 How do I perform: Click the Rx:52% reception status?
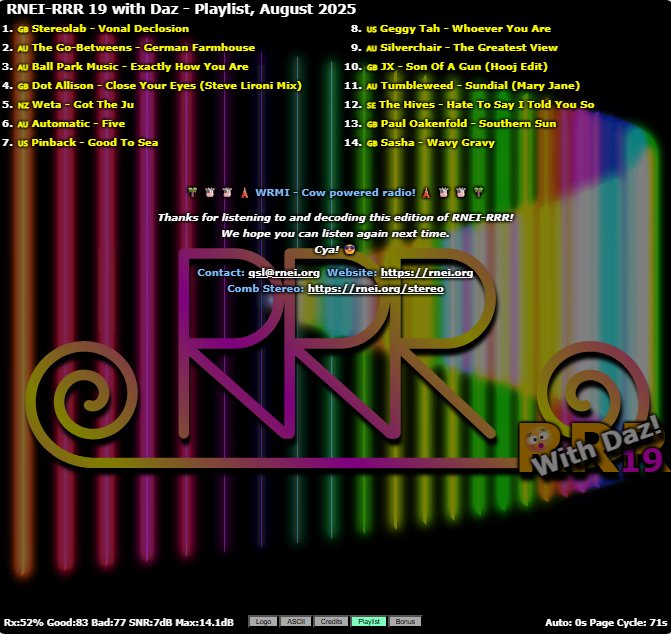24,622
